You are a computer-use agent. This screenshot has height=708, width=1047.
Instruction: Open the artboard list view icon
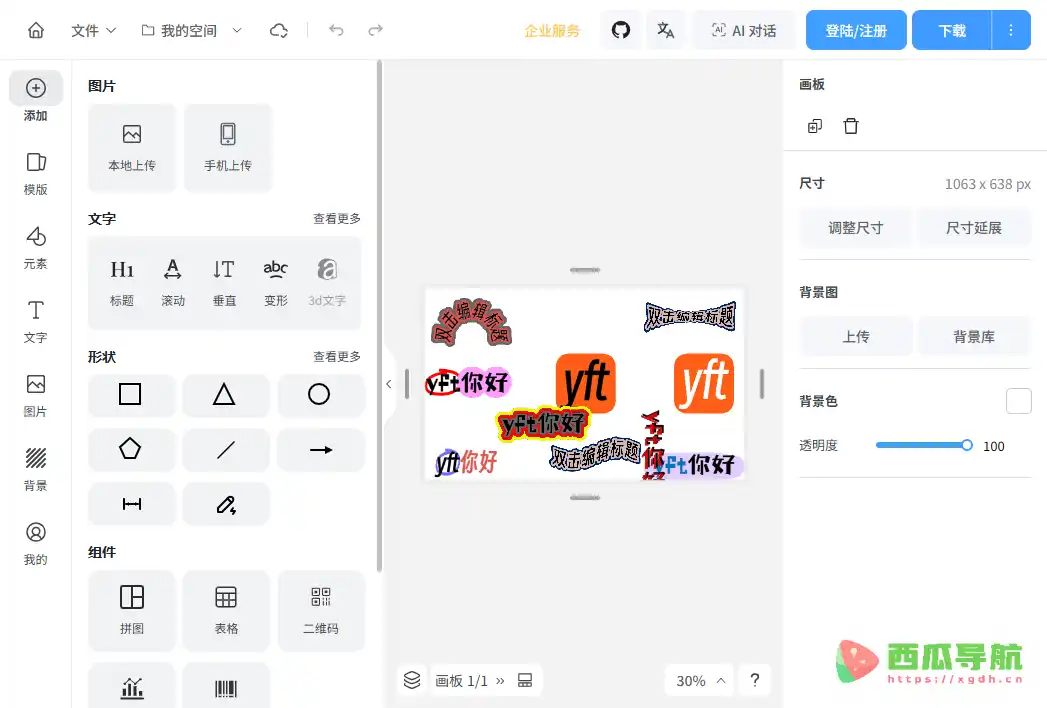(x=526, y=681)
